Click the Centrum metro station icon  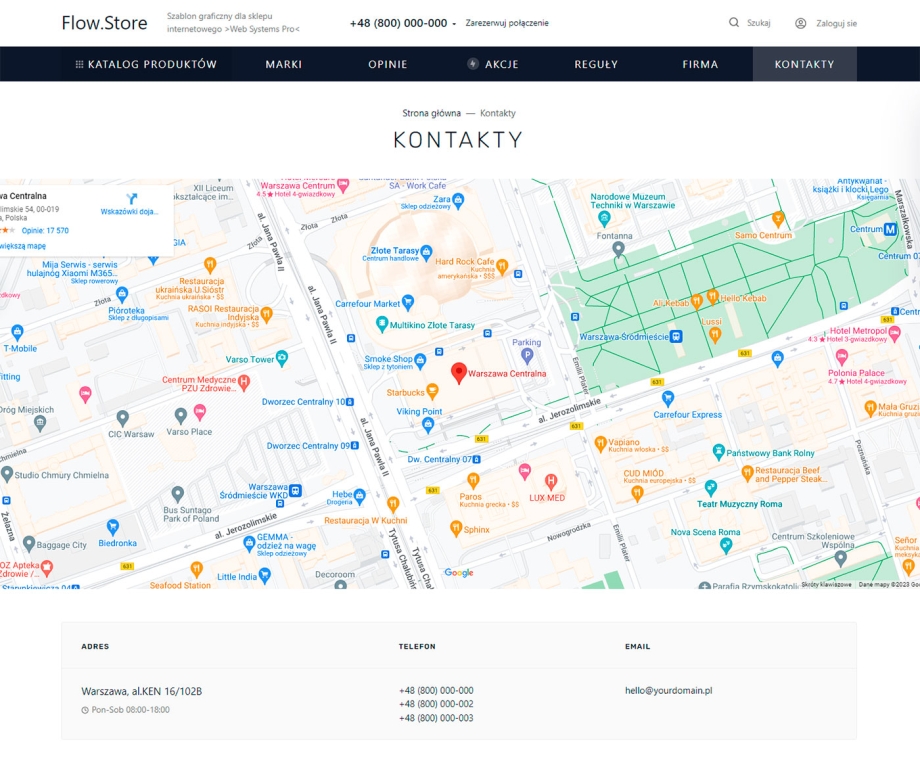click(x=889, y=229)
